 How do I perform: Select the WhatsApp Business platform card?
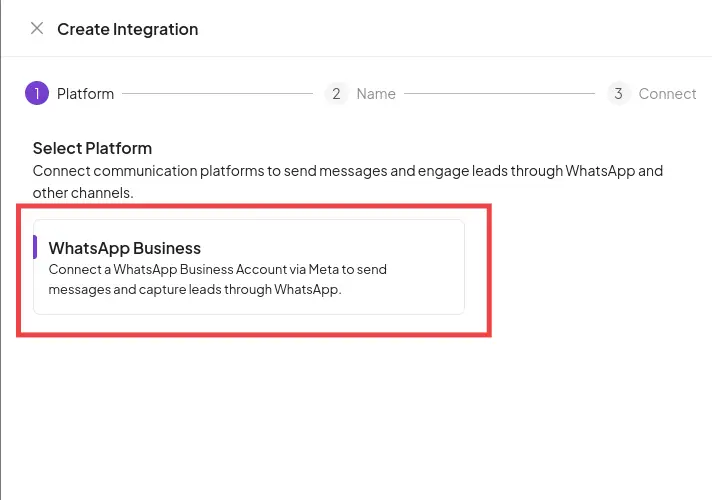(x=249, y=267)
